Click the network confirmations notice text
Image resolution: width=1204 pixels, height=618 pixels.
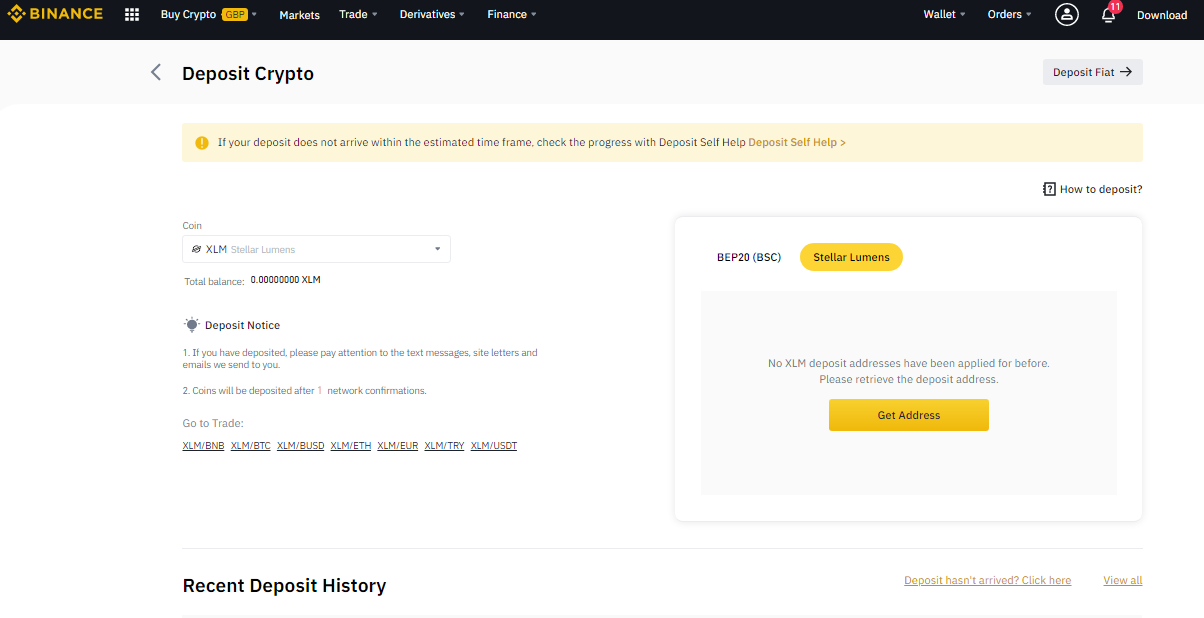305,391
